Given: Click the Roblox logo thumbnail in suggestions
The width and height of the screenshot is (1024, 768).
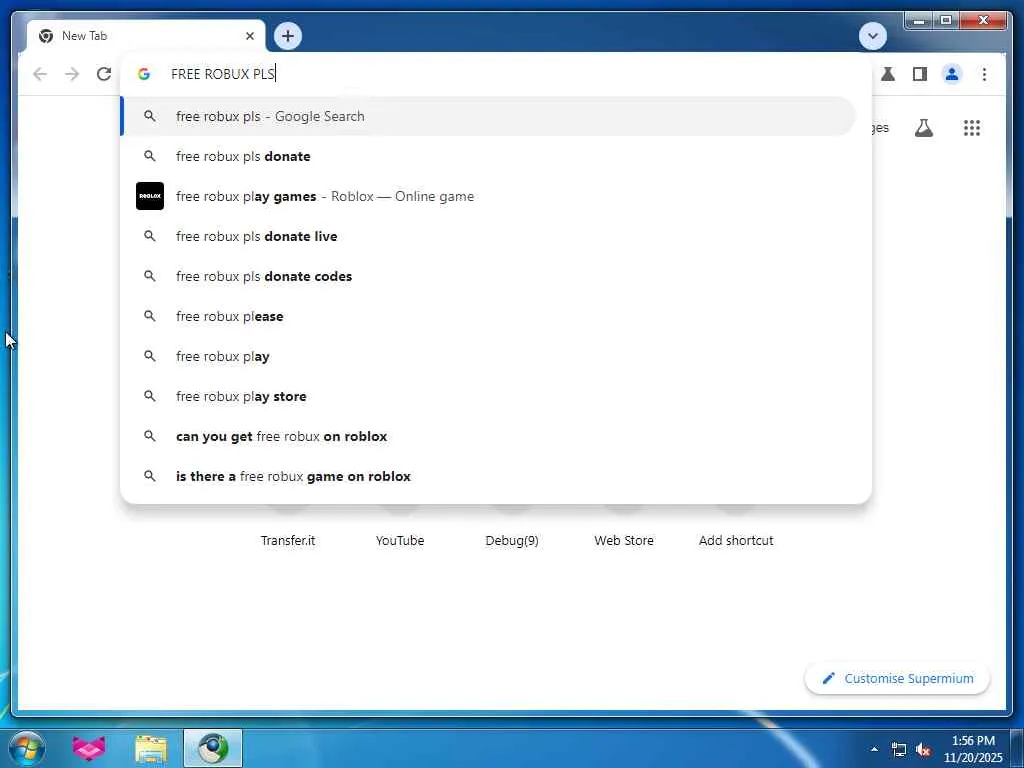Looking at the screenshot, I should tap(150, 196).
